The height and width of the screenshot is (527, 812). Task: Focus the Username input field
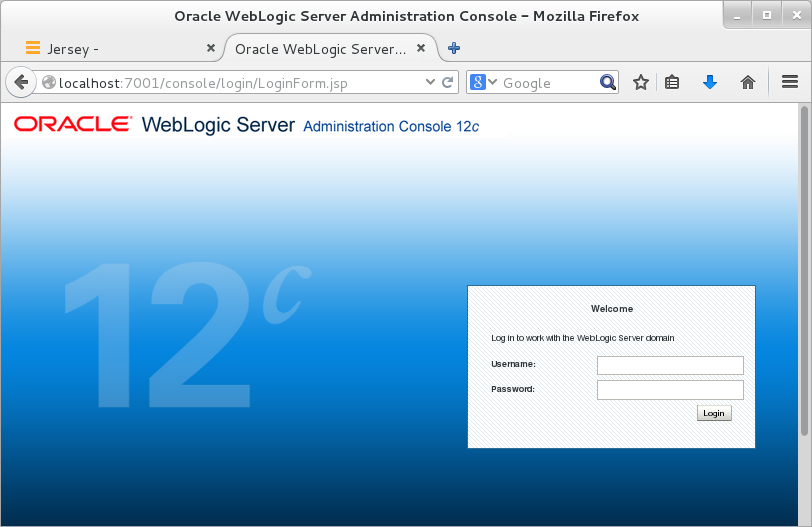[x=670, y=365]
